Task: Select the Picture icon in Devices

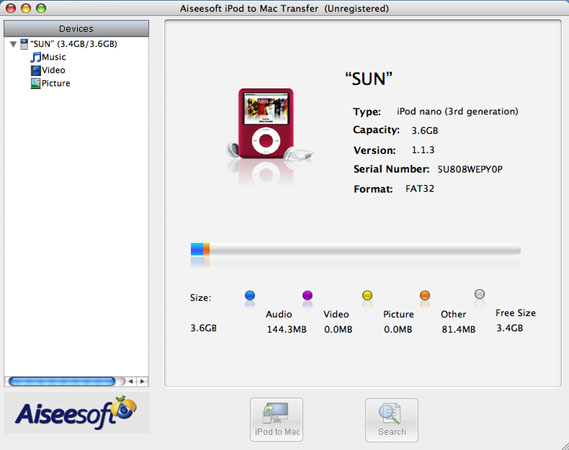Action: [x=36, y=83]
